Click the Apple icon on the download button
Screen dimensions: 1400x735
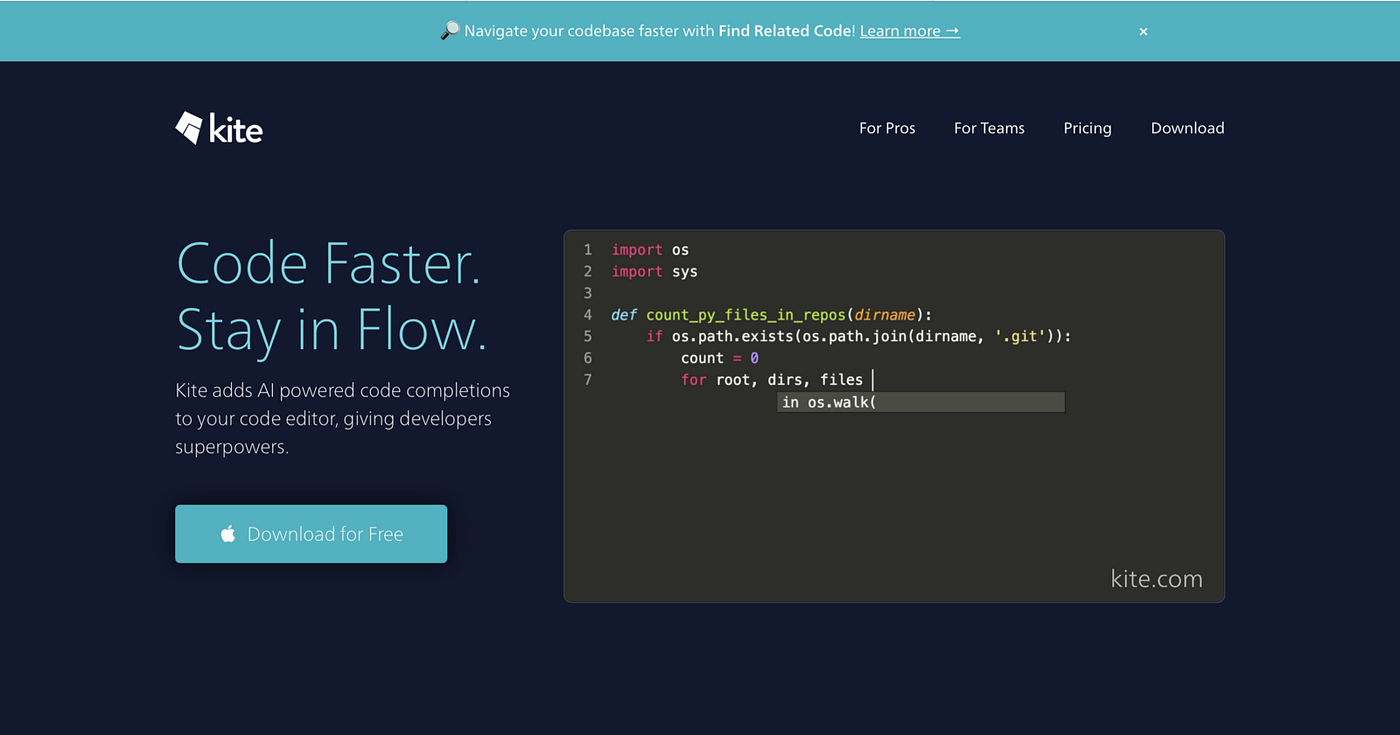pos(228,533)
